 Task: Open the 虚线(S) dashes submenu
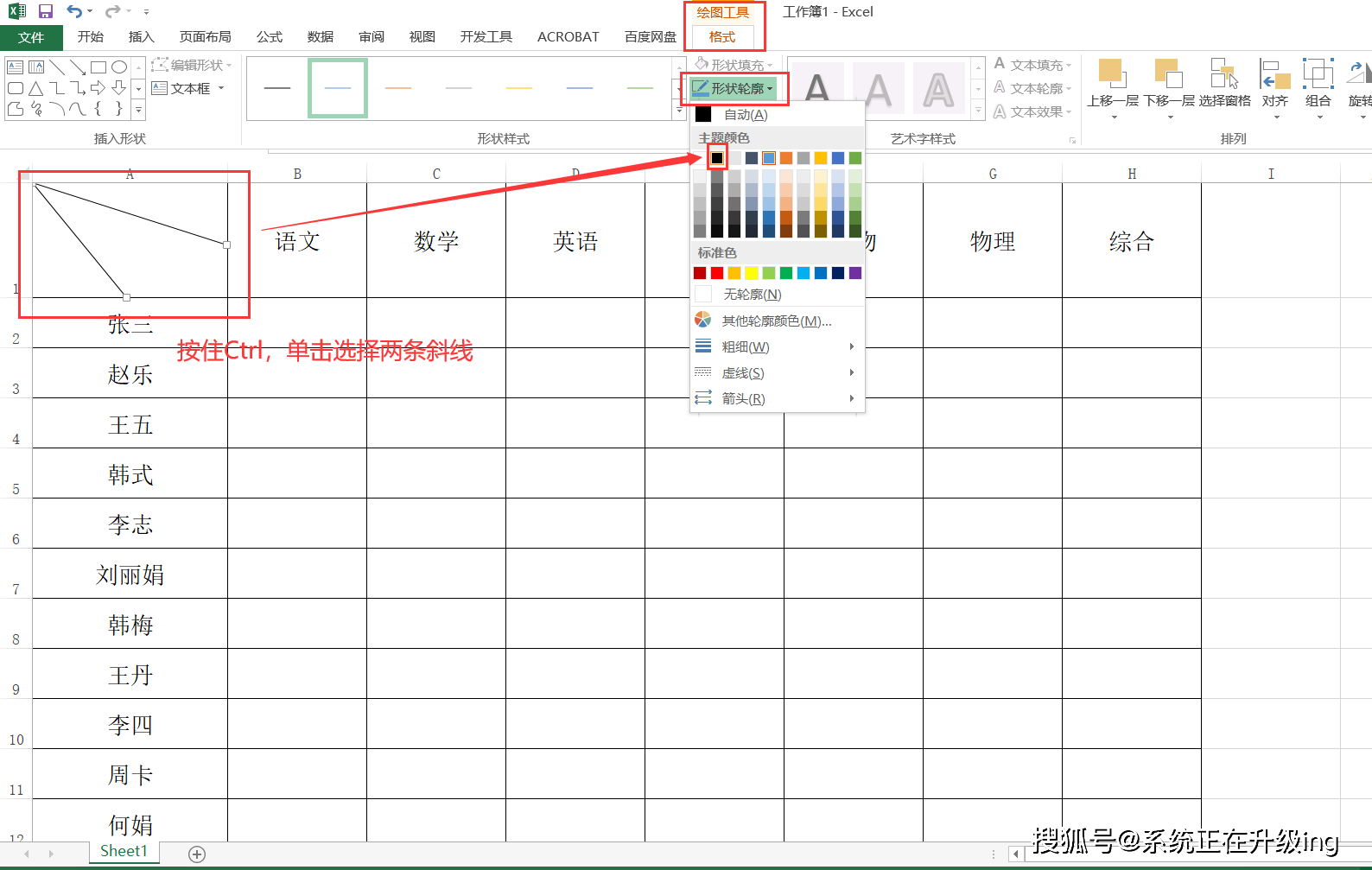(x=777, y=372)
